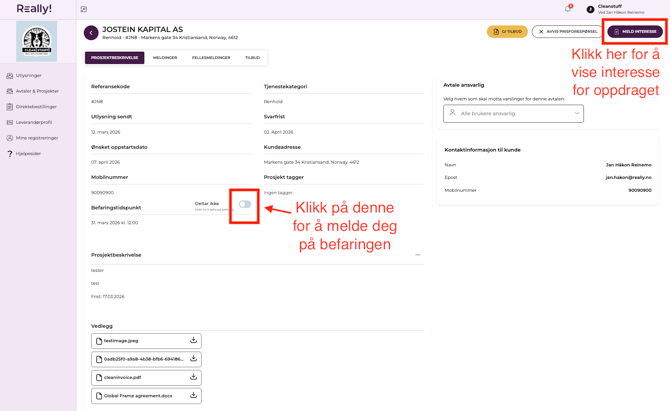The height and width of the screenshot is (411, 670).
Task: Go to Avtaler & Prosjekter
Action: (36, 91)
